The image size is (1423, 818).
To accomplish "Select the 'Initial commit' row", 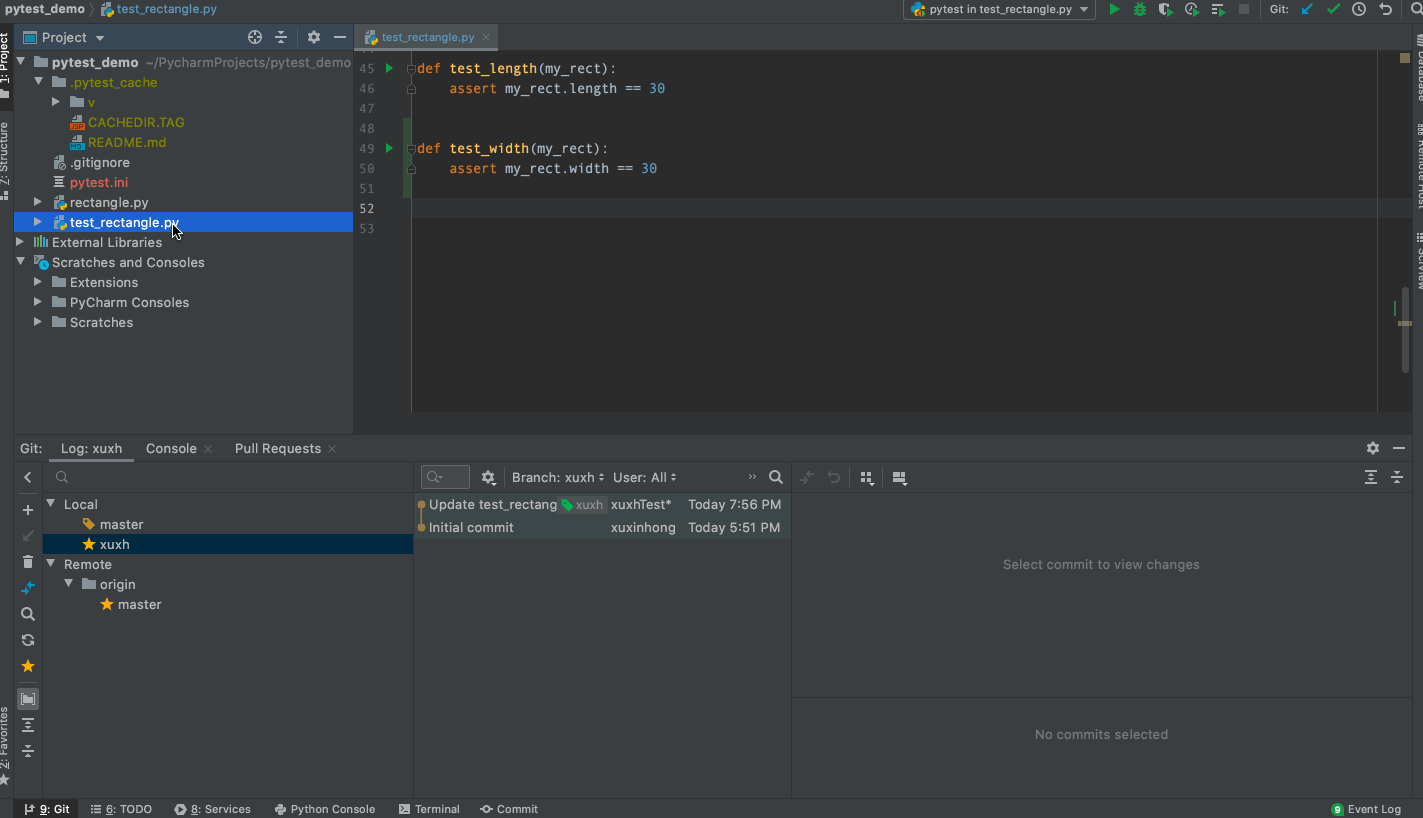I will 602,528.
